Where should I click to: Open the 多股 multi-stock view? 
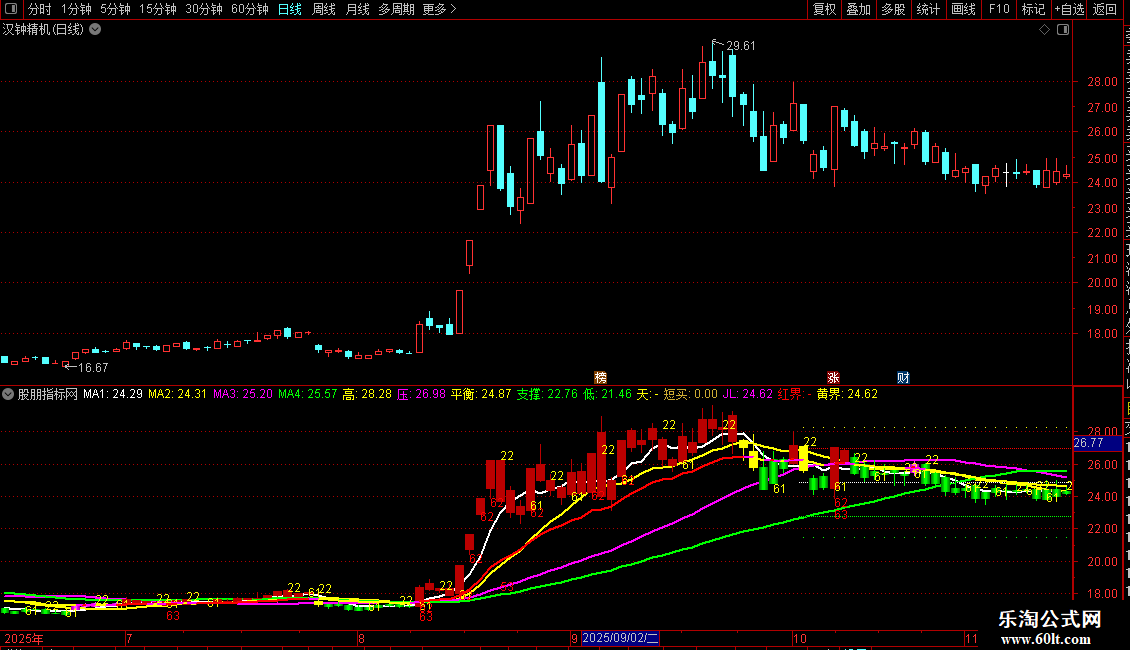tap(894, 9)
